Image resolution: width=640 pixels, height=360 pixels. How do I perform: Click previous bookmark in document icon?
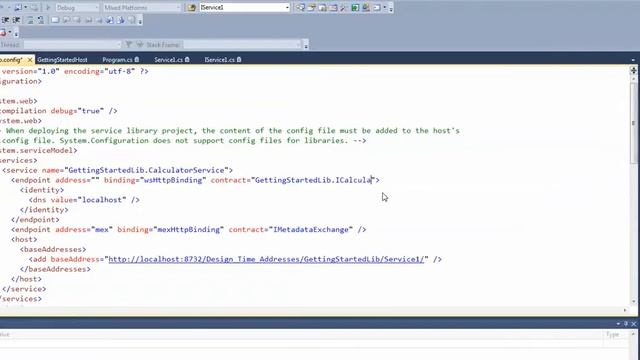point(110,20)
